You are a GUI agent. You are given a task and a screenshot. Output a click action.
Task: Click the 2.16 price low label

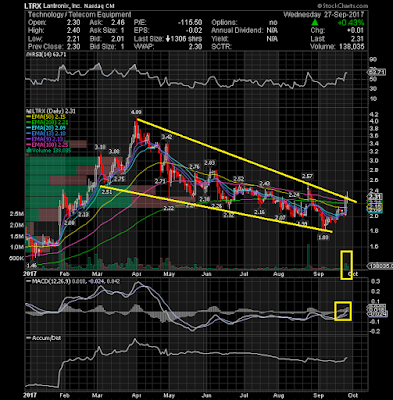tap(259, 212)
